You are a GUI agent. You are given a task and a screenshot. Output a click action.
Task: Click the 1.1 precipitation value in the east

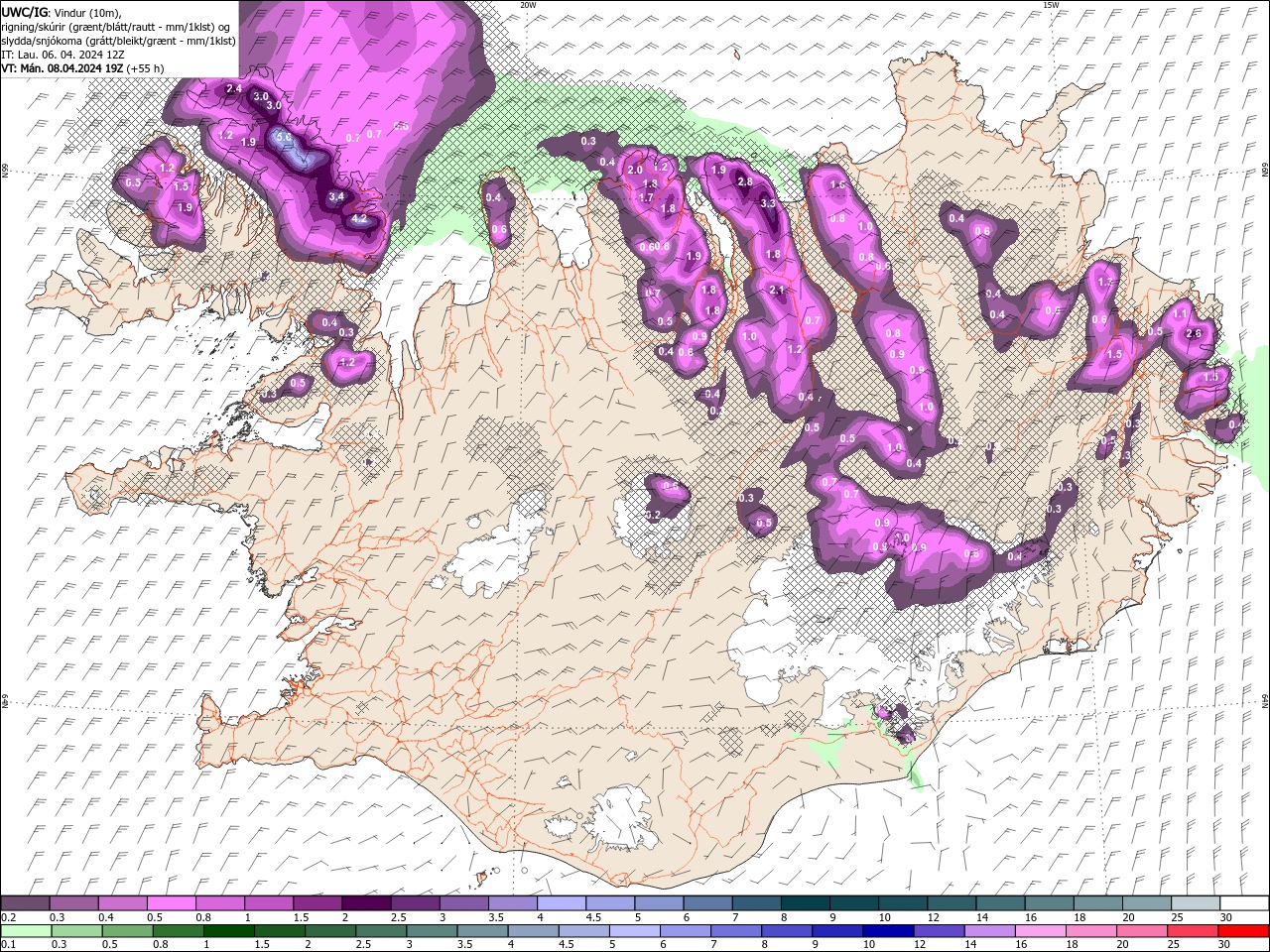point(1180,313)
